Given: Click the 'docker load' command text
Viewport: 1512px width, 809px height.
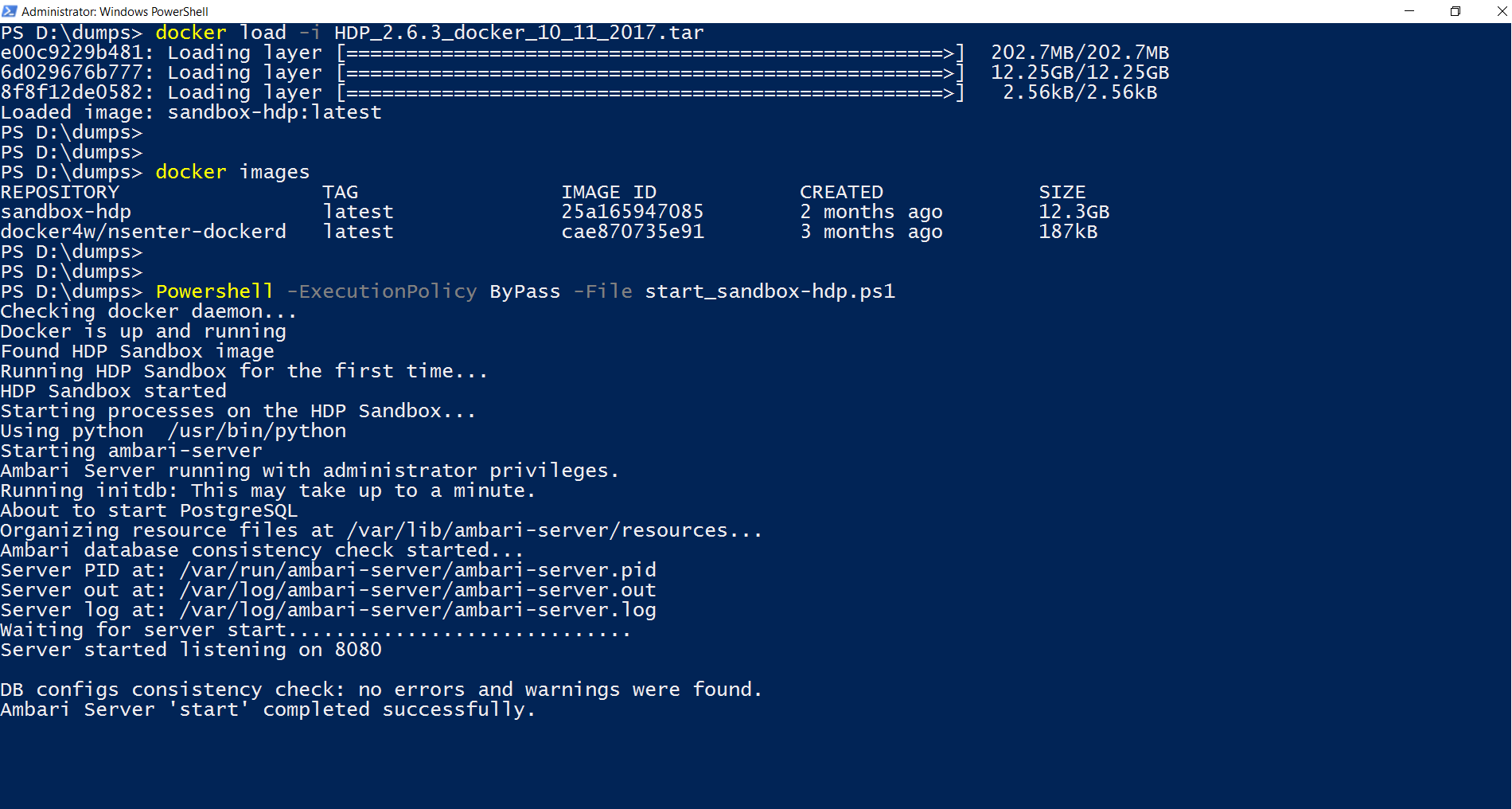Looking at the screenshot, I should click(220, 33).
